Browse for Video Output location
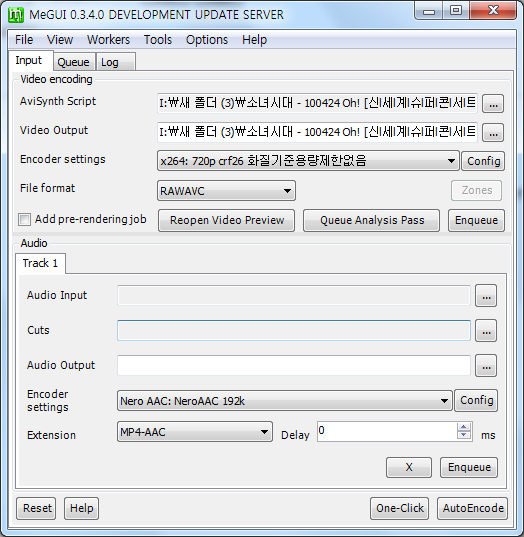This screenshot has width=524, height=537. pos(493,133)
